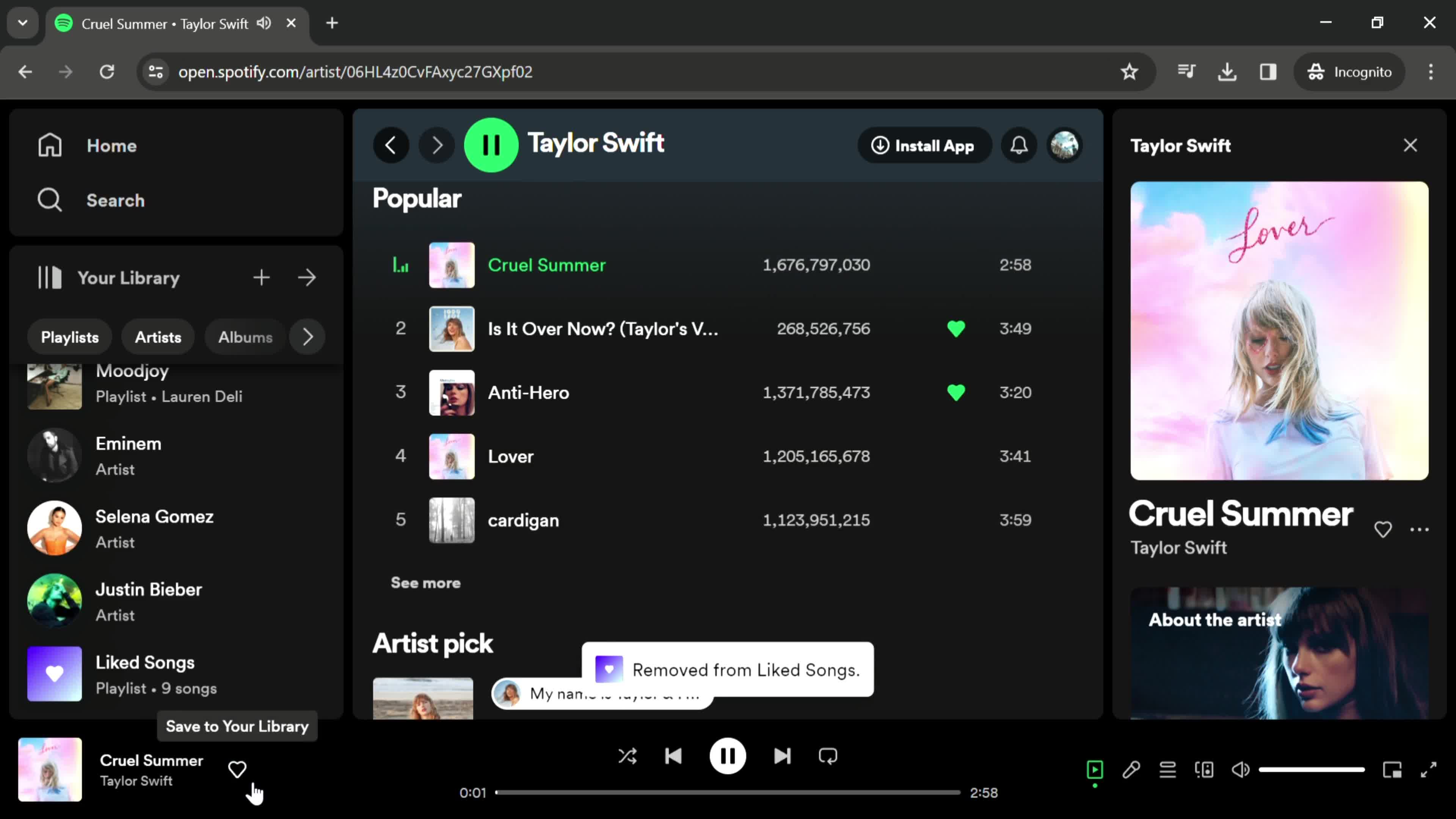Like Cruel Summer in the side panel
The image size is (1456, 819).
coord(1383,530)
